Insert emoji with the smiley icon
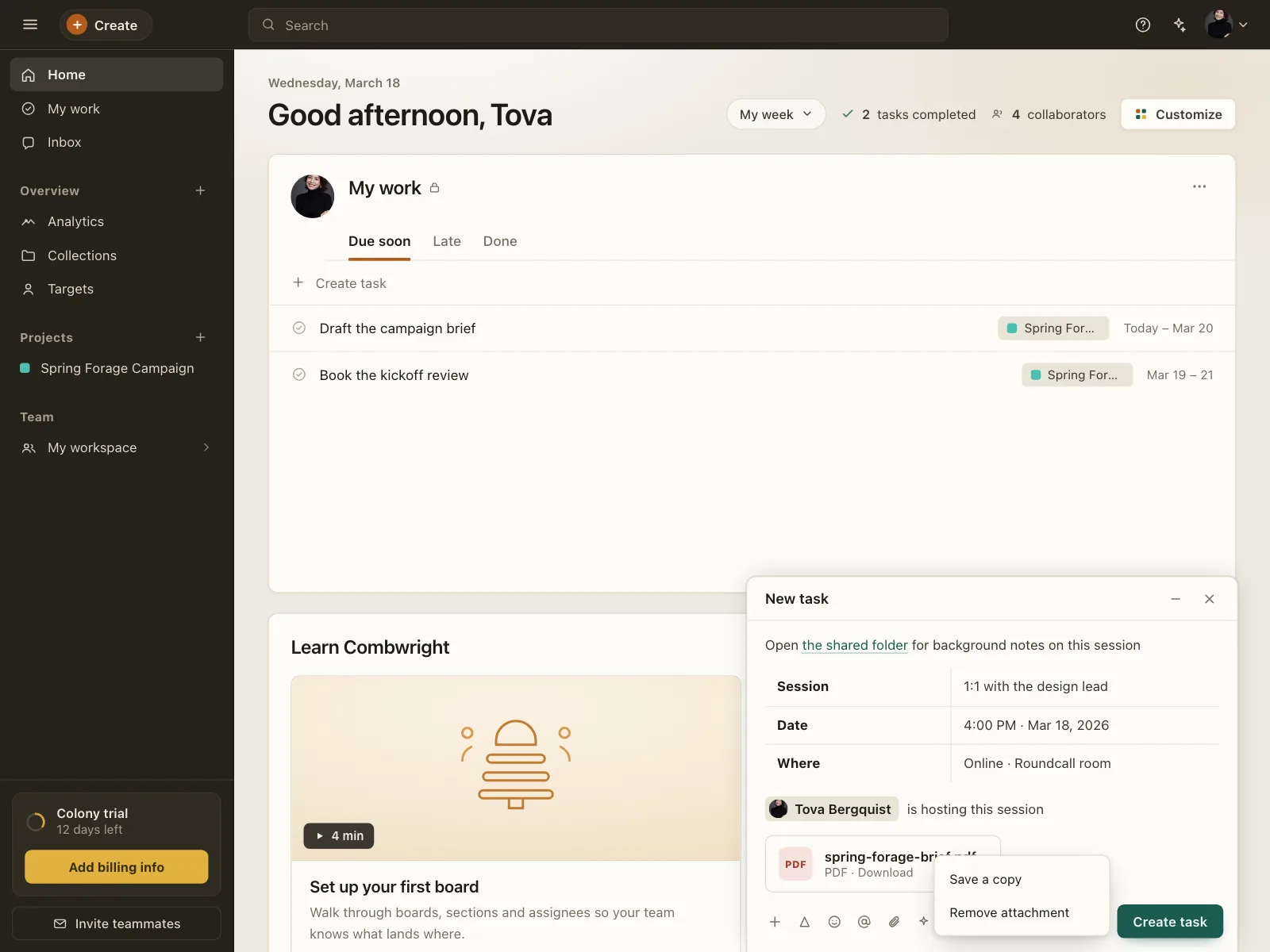The width and height of the screenshot is (1270, 952). 834,921
